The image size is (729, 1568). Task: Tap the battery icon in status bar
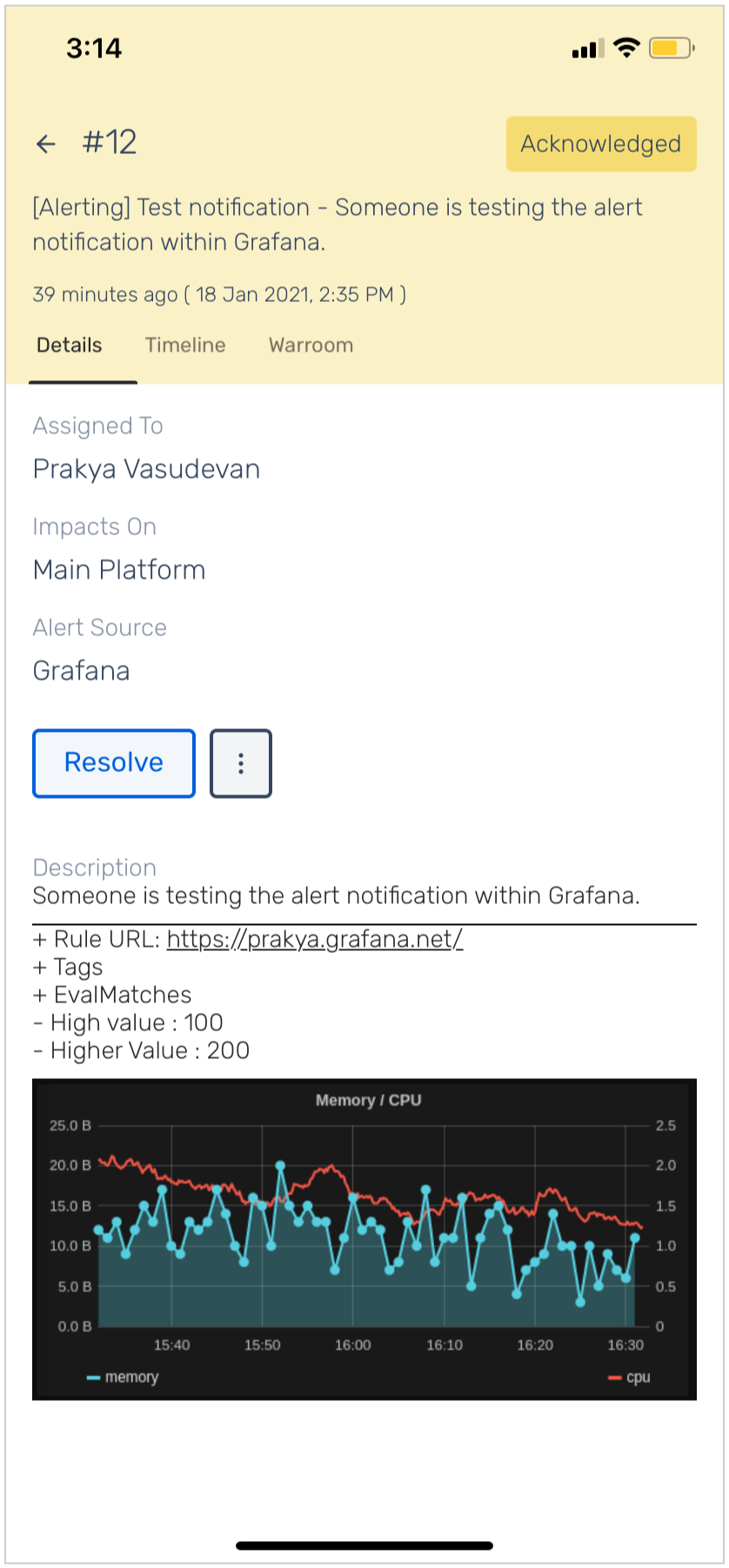pos(671,48)
